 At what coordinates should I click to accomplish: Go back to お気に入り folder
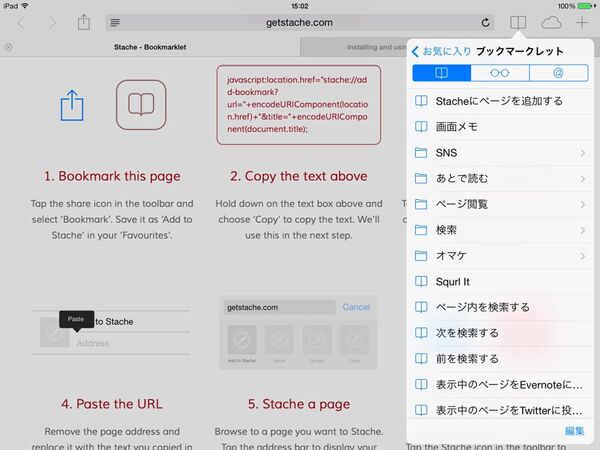coord(441,51)
